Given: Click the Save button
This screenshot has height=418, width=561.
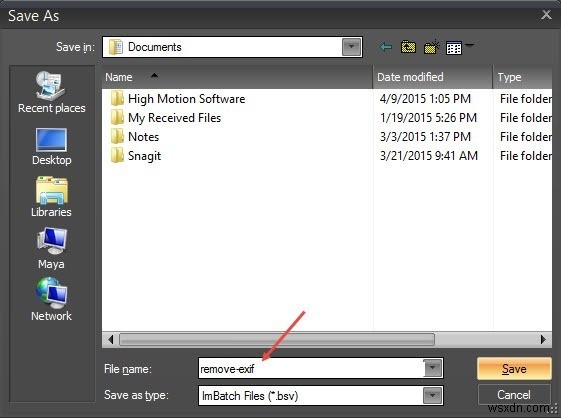Looking at the screenshot, I should pyautogui.click(x=514, y=369).
